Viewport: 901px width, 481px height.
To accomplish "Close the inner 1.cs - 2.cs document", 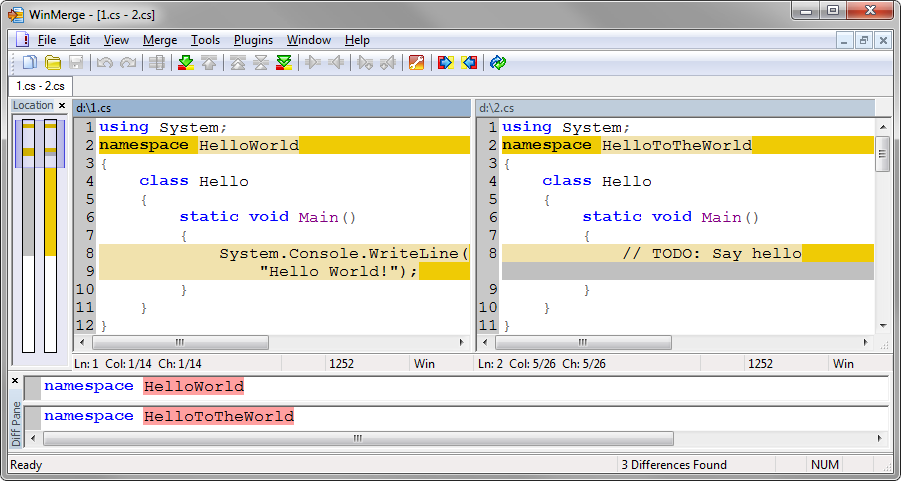I will point(882,40).
